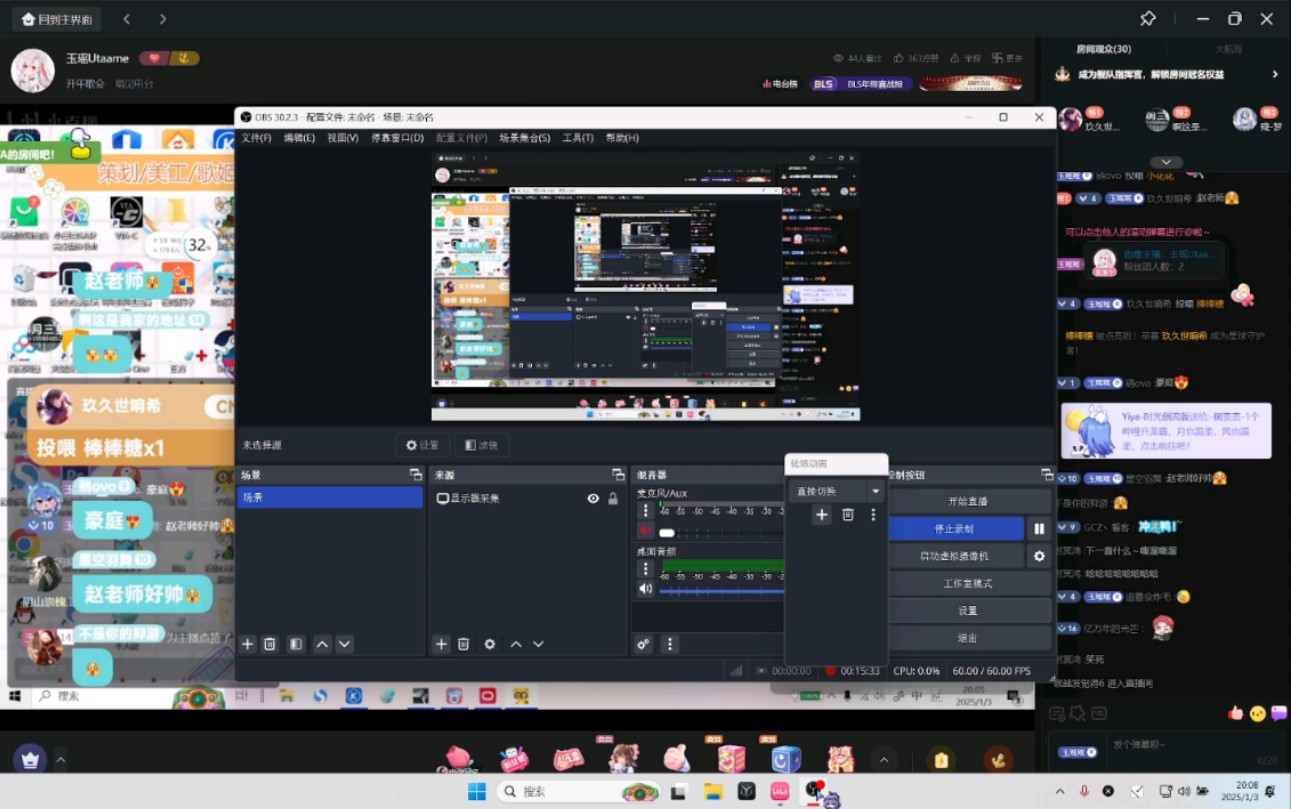Open source properties gear in sources panel
This screenshot has width=1291, height=809.
coord(490,644)
